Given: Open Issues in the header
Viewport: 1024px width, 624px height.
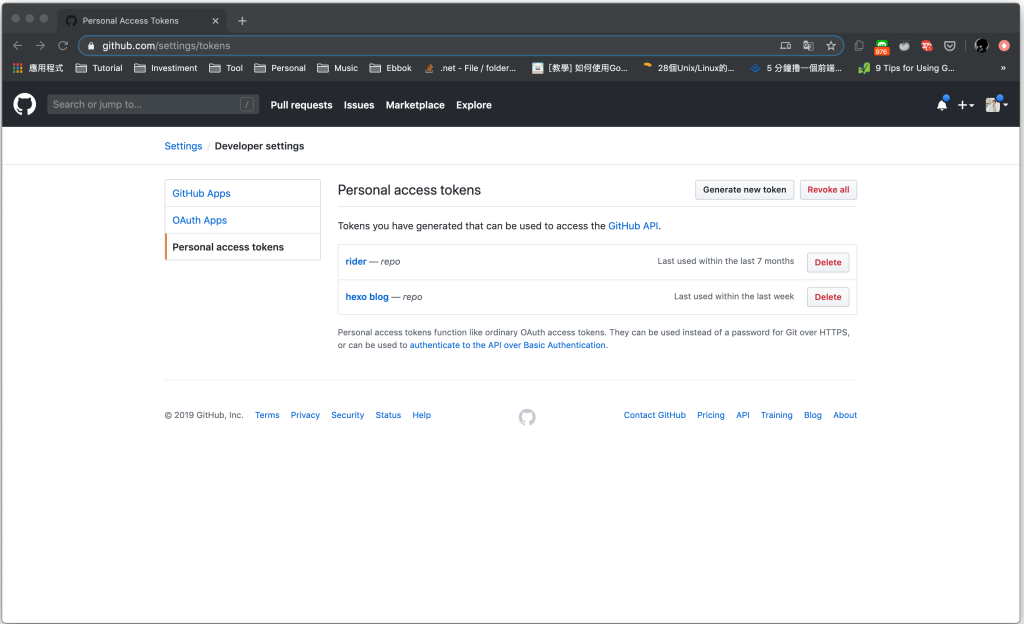Looking at the screenshot, I should click(359, 105).
